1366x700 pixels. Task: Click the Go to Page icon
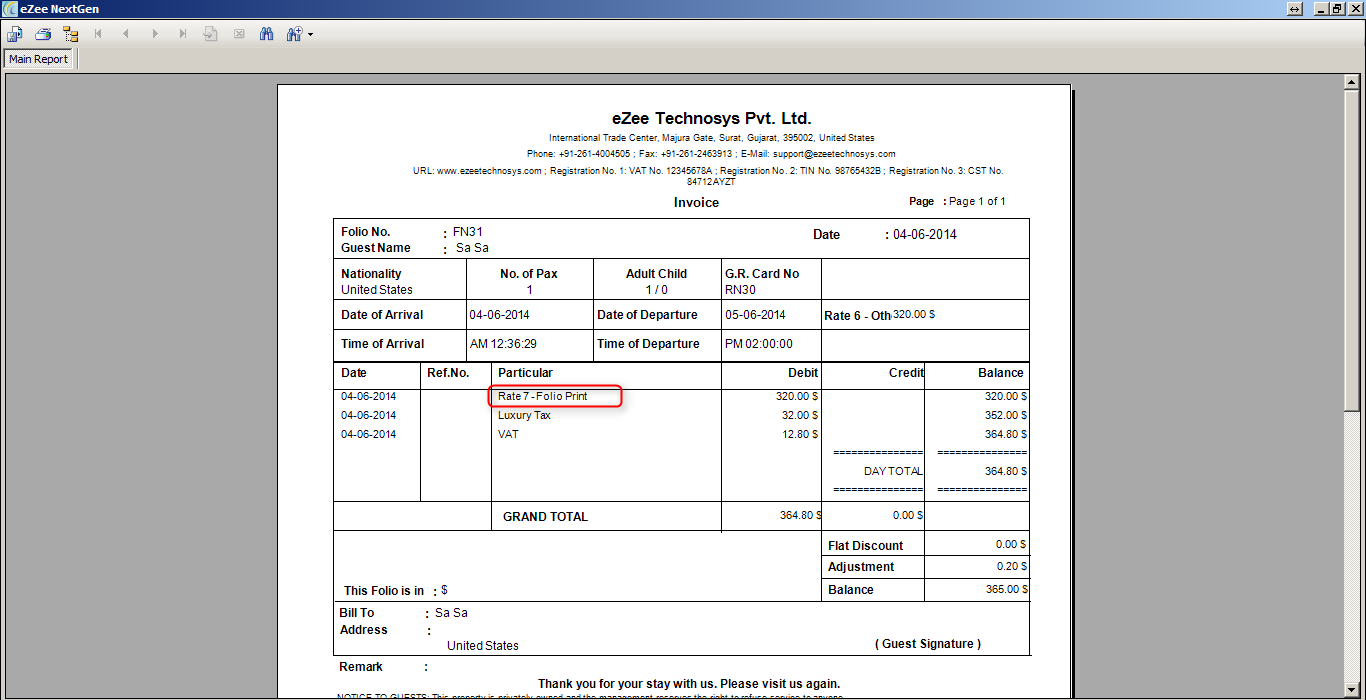pyautogui.click(x=210, y=34)
